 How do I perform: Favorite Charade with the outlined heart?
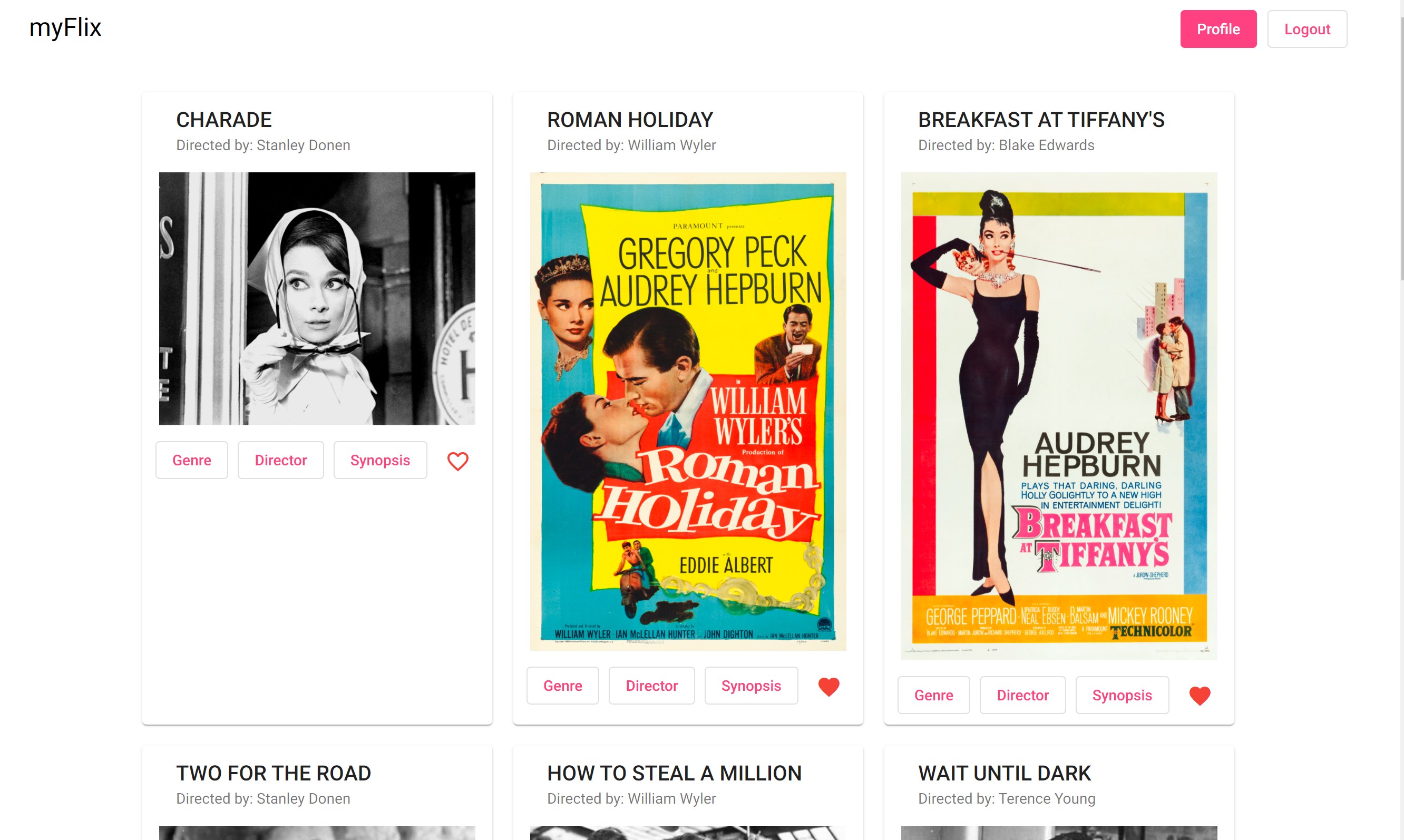tap(457, 461)
